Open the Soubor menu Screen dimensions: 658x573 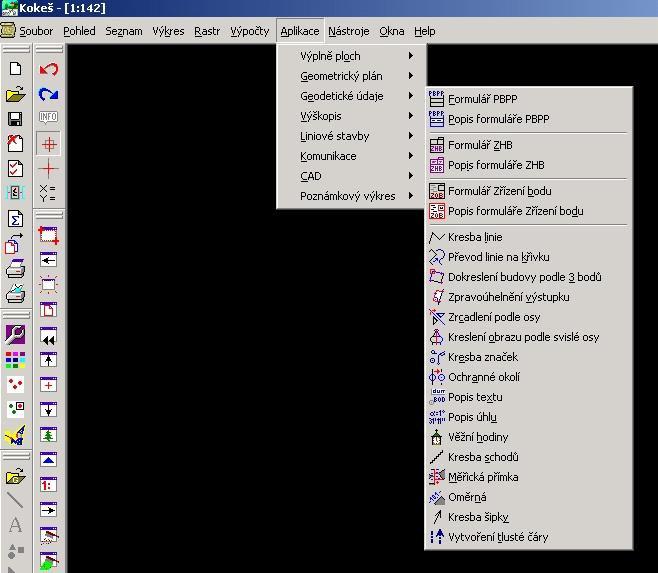36,31
